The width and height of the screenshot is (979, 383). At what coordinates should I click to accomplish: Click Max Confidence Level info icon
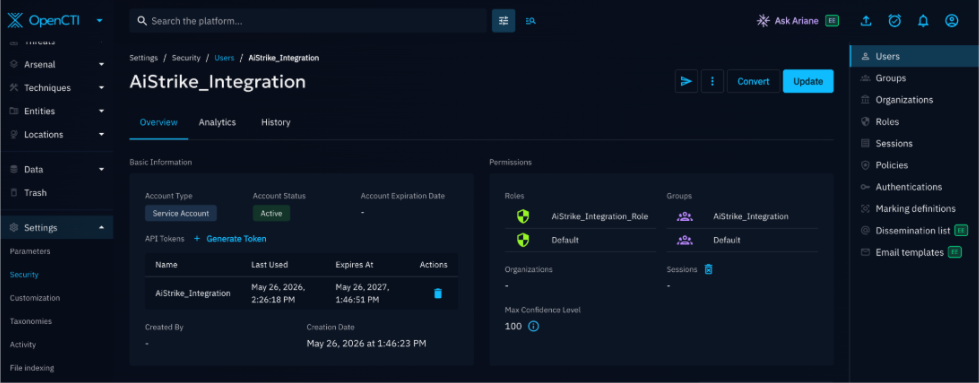point(534,326)
